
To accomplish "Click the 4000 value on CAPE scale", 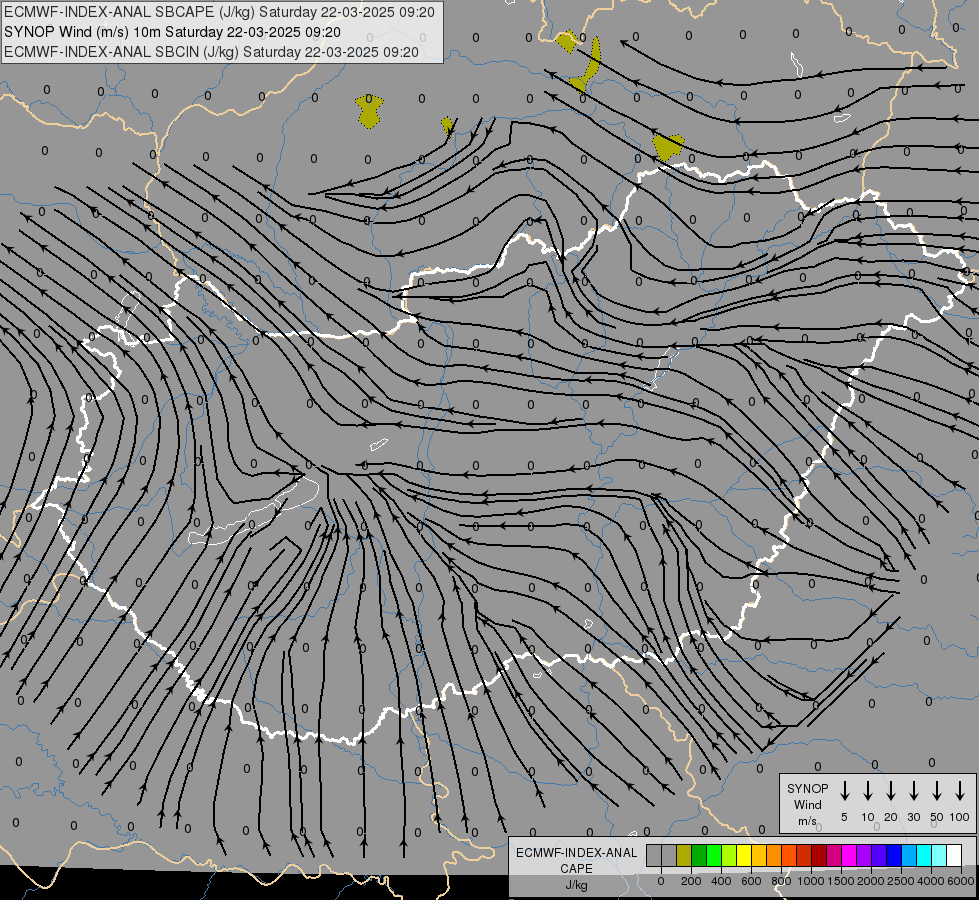I will click(932, 881).
